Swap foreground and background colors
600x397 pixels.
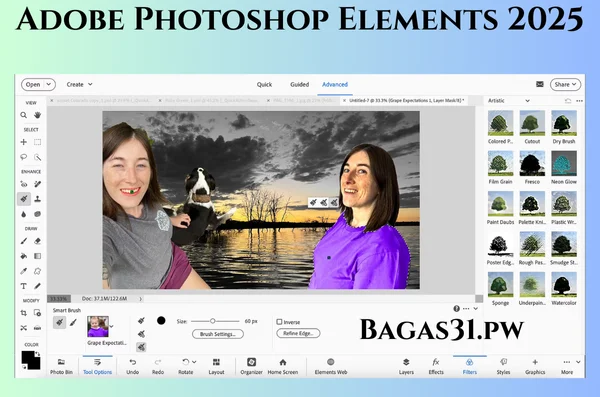pos(37,355)
